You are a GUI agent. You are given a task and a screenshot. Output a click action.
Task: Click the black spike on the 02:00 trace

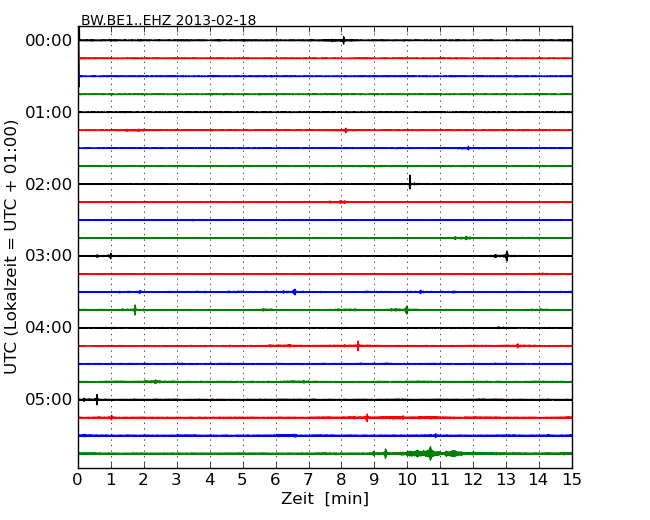pyautogui.click(x=410, y=182)
